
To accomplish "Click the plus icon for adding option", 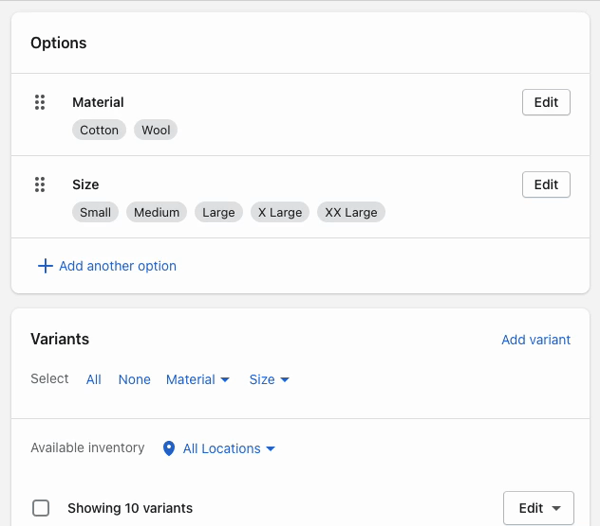I will (x=45, y=266).
